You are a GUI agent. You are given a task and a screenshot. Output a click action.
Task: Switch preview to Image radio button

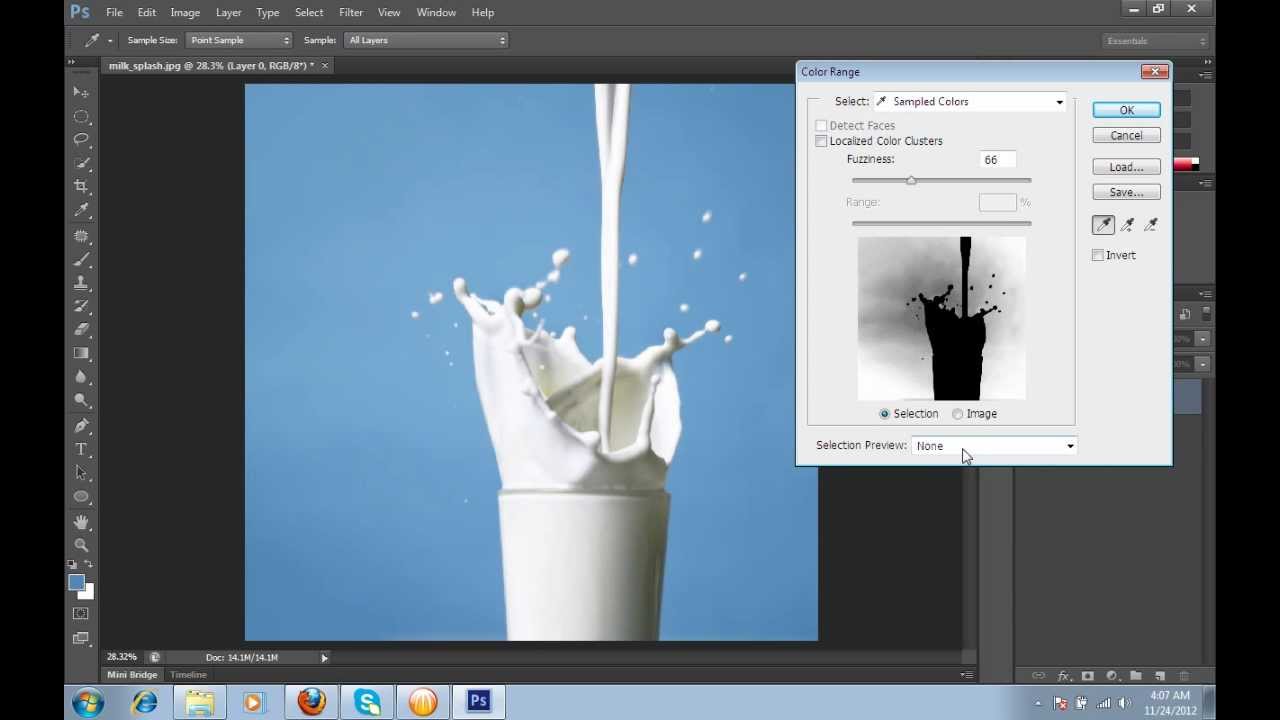coord(957,413)
